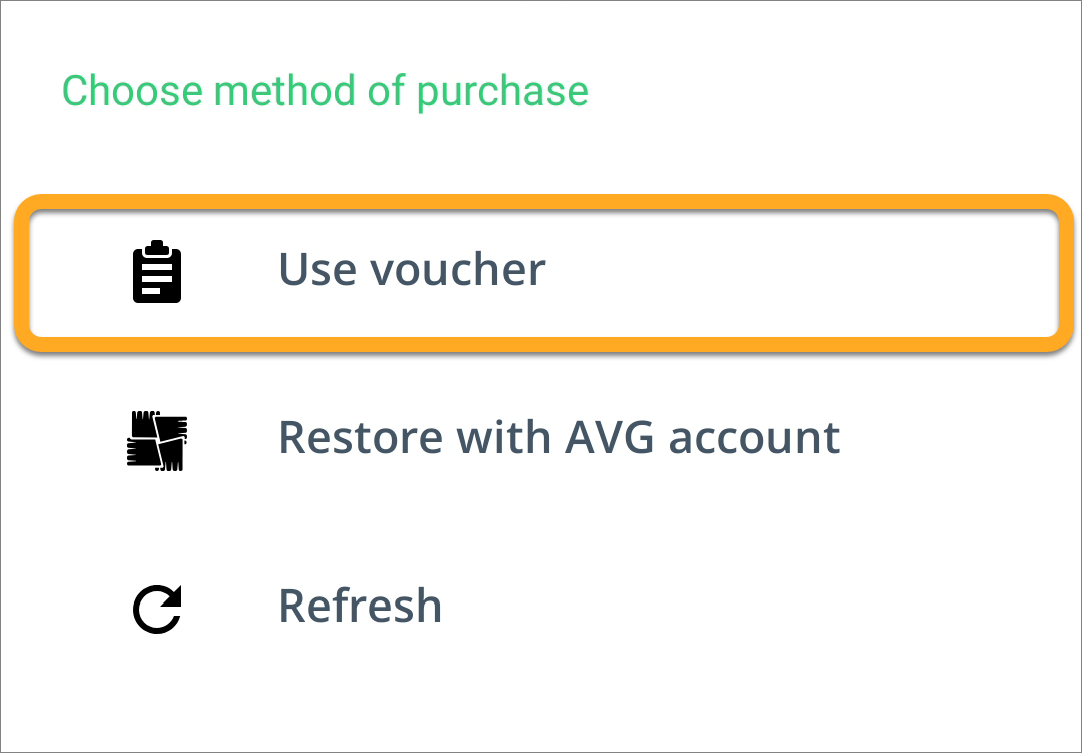Click the word "account" in restore option
The width and height of the screenshot is (1082, 753).
(754, 438)
